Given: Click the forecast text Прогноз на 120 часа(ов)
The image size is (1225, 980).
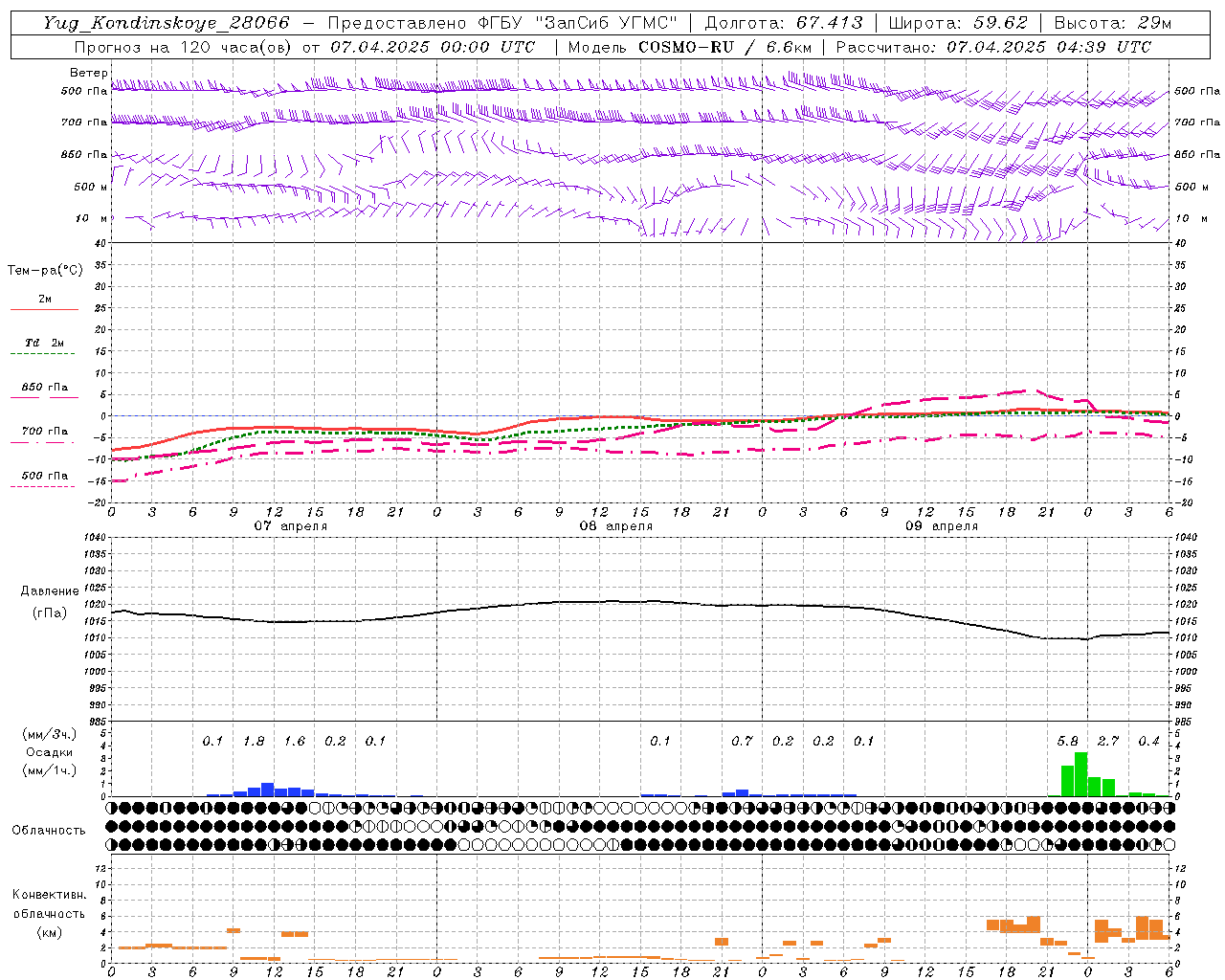Looking at the screenshot, I should pyautogui.click(x=183, y=47).
